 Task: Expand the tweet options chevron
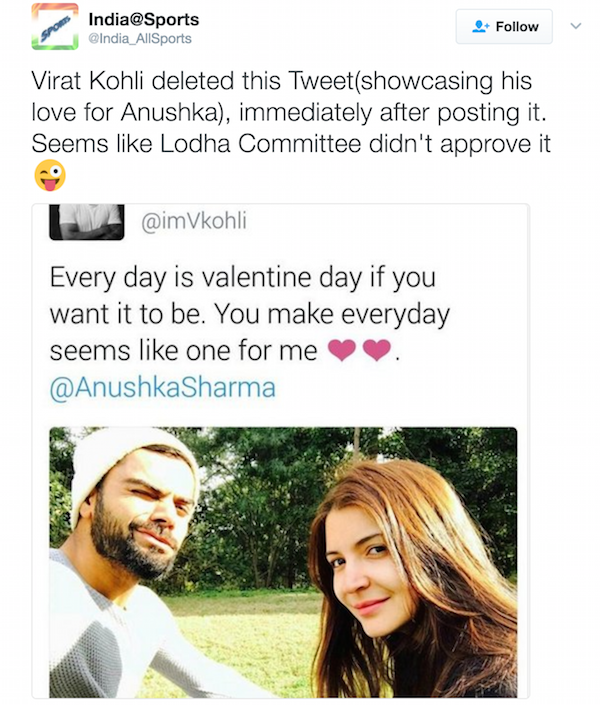(574, 27)
